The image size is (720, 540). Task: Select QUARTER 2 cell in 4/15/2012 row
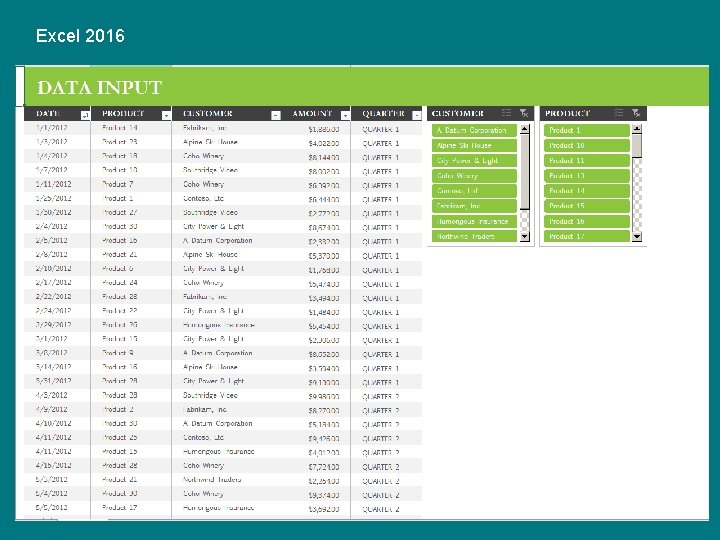pos(387,467)
